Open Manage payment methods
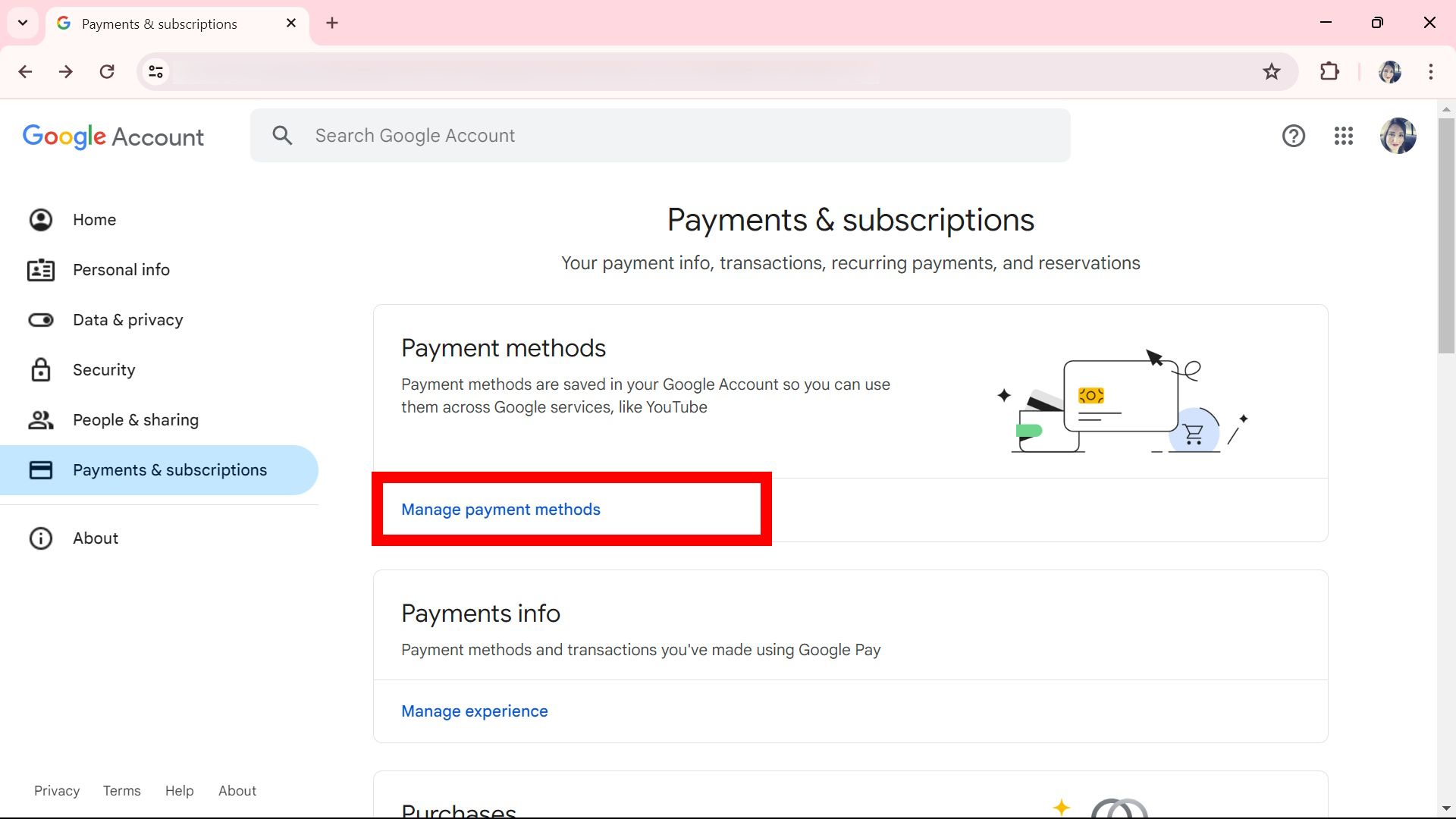This screenshot has height=819, width=1456. coord(500,510)
